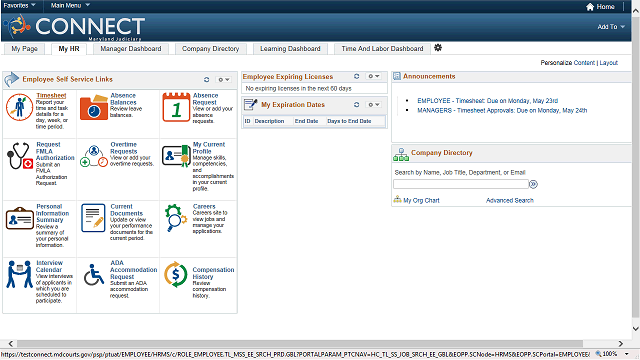
Task: Refresh the Employee Self Service Links pagelet
Action: click(x=207, y=80)
